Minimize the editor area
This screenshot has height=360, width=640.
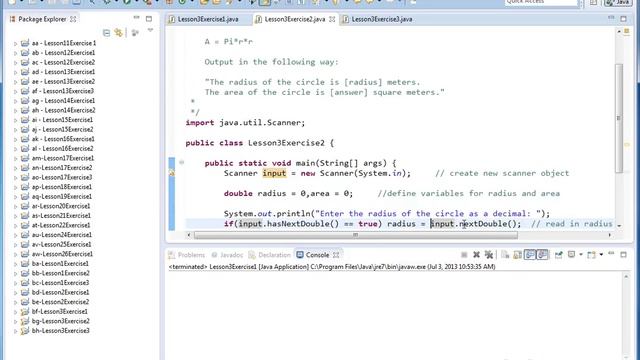point(611,18)
